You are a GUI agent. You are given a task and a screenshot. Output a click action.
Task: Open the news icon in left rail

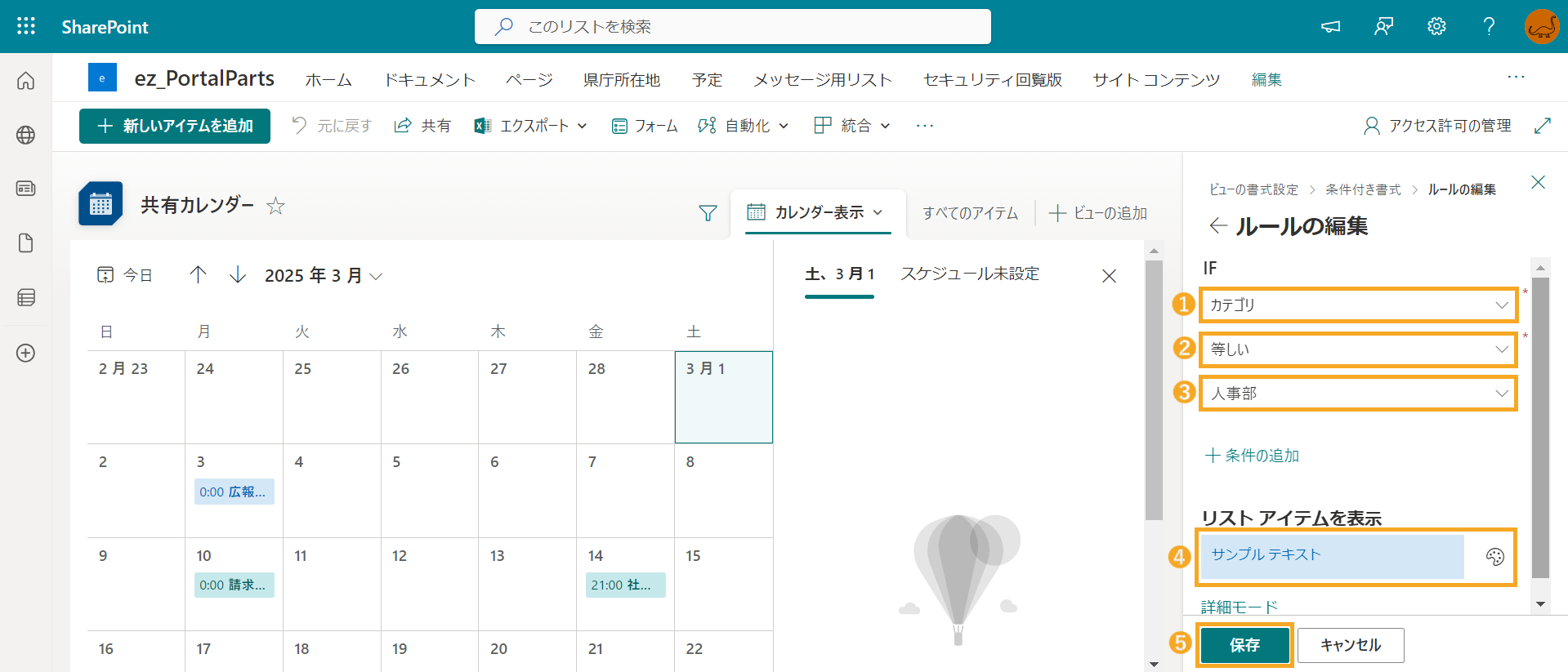tap(26, 189)
